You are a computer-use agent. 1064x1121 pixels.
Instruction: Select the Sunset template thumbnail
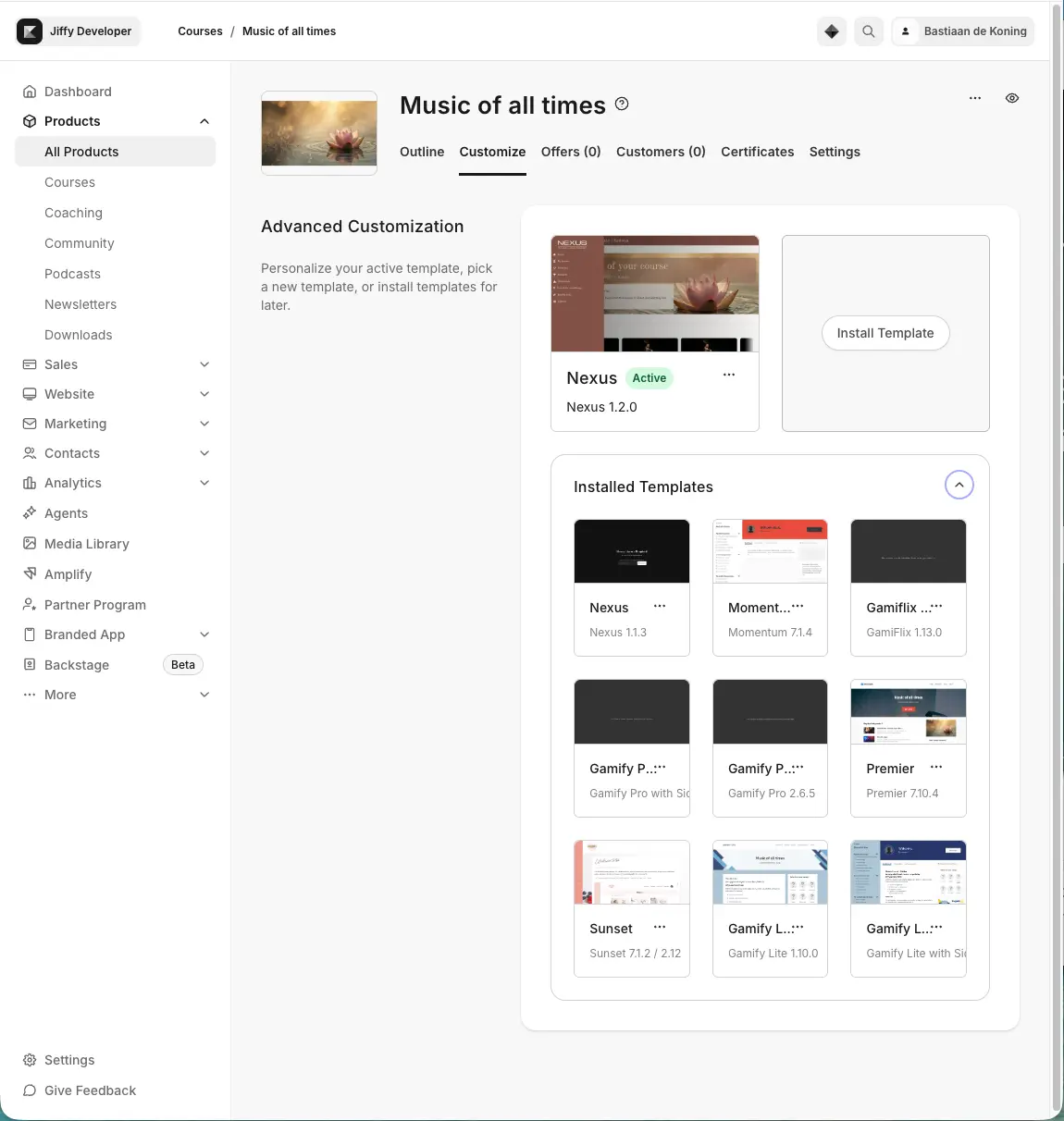pyautogui.click(x=632, y=872)
